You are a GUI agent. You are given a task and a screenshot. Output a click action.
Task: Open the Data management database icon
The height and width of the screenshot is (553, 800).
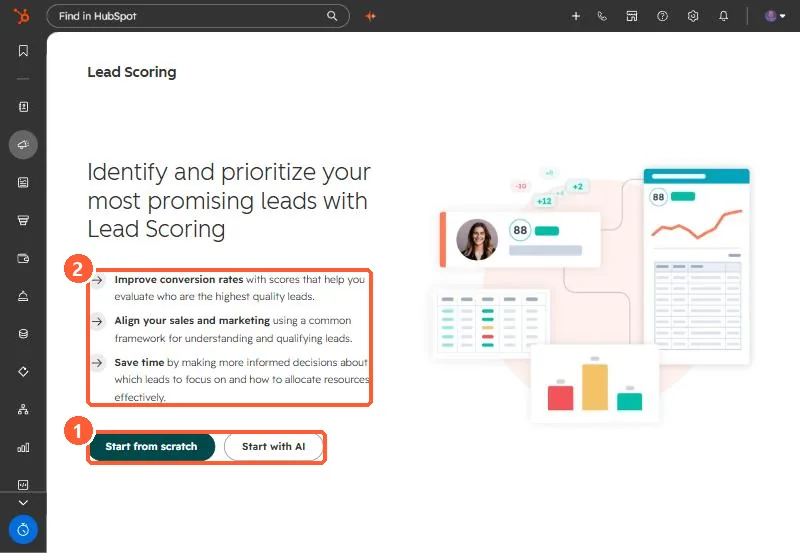pos(23,334)
